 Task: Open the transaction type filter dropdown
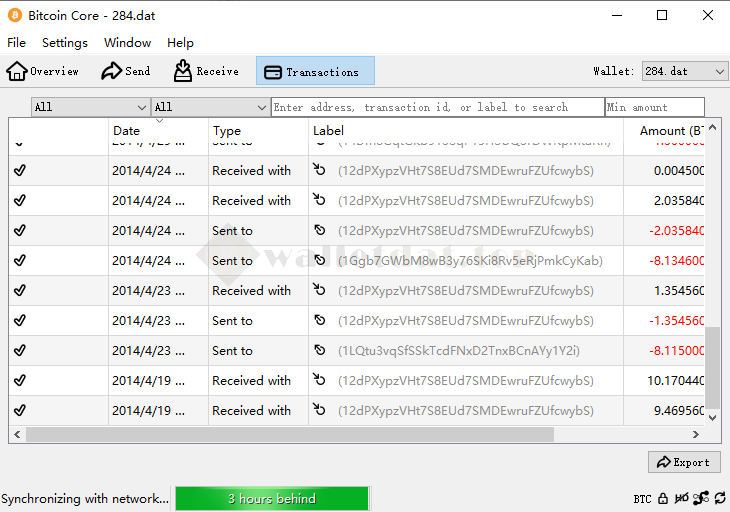coord(210,107)
